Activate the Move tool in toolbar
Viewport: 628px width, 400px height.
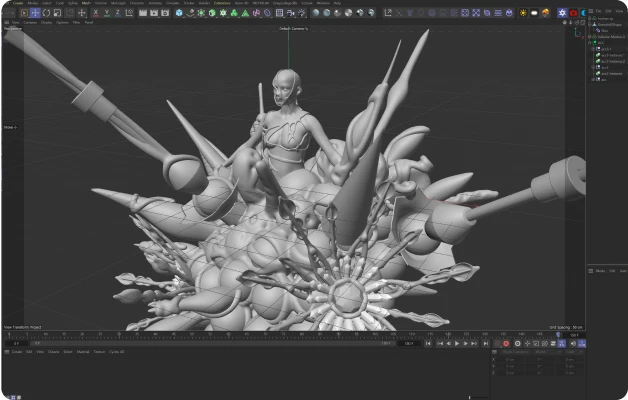[35, 13]
